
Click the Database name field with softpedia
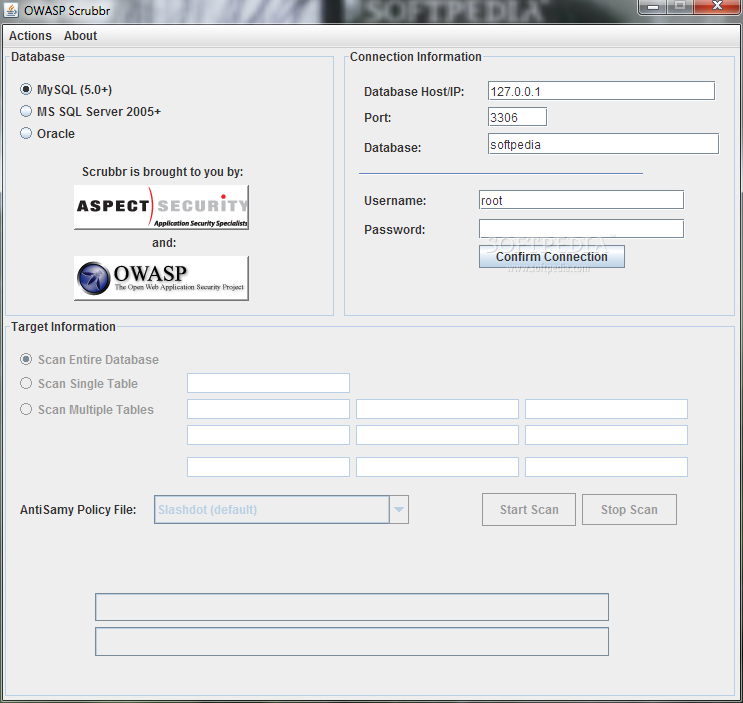[603, 144]
